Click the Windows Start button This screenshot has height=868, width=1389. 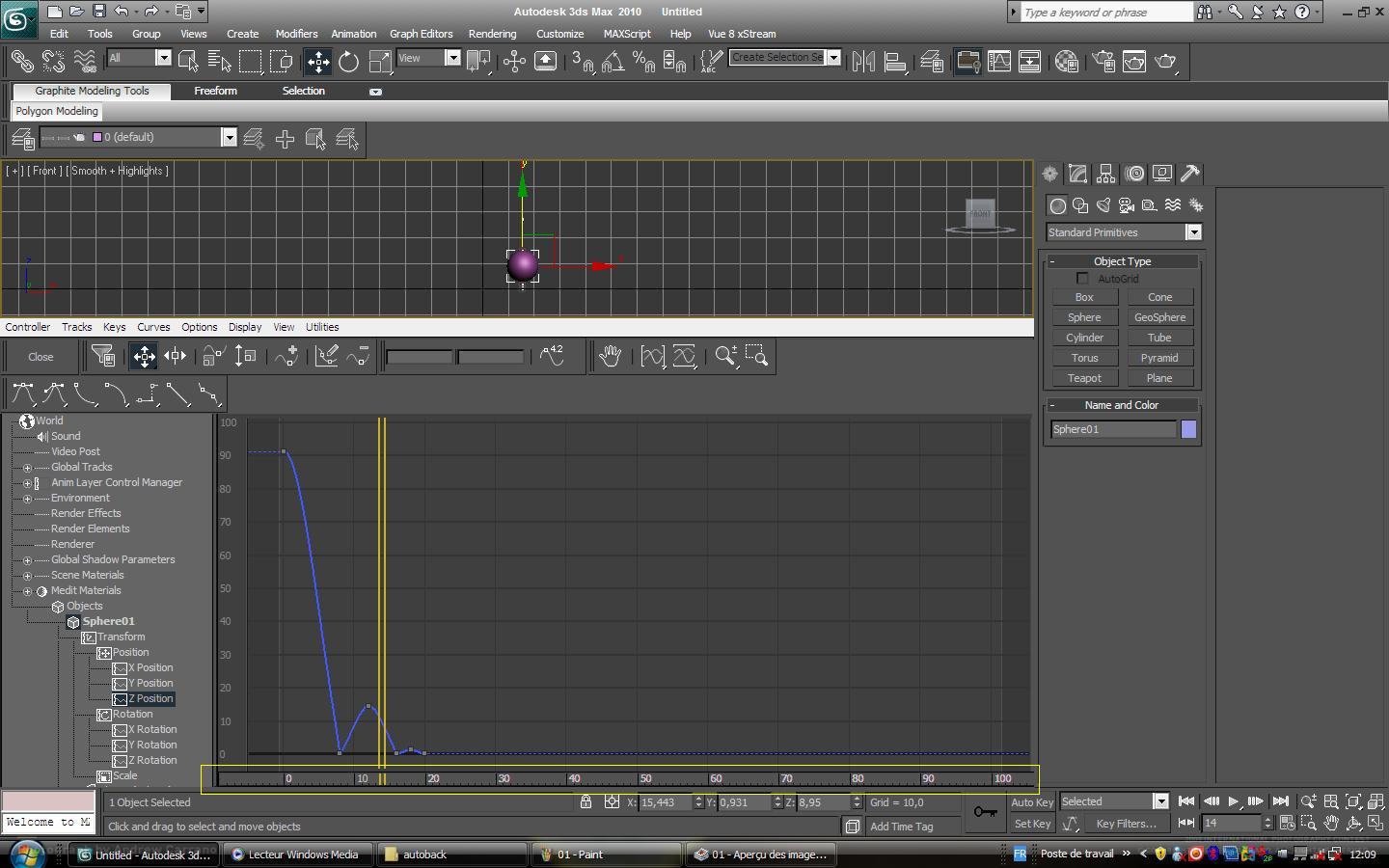click(26, 854)
